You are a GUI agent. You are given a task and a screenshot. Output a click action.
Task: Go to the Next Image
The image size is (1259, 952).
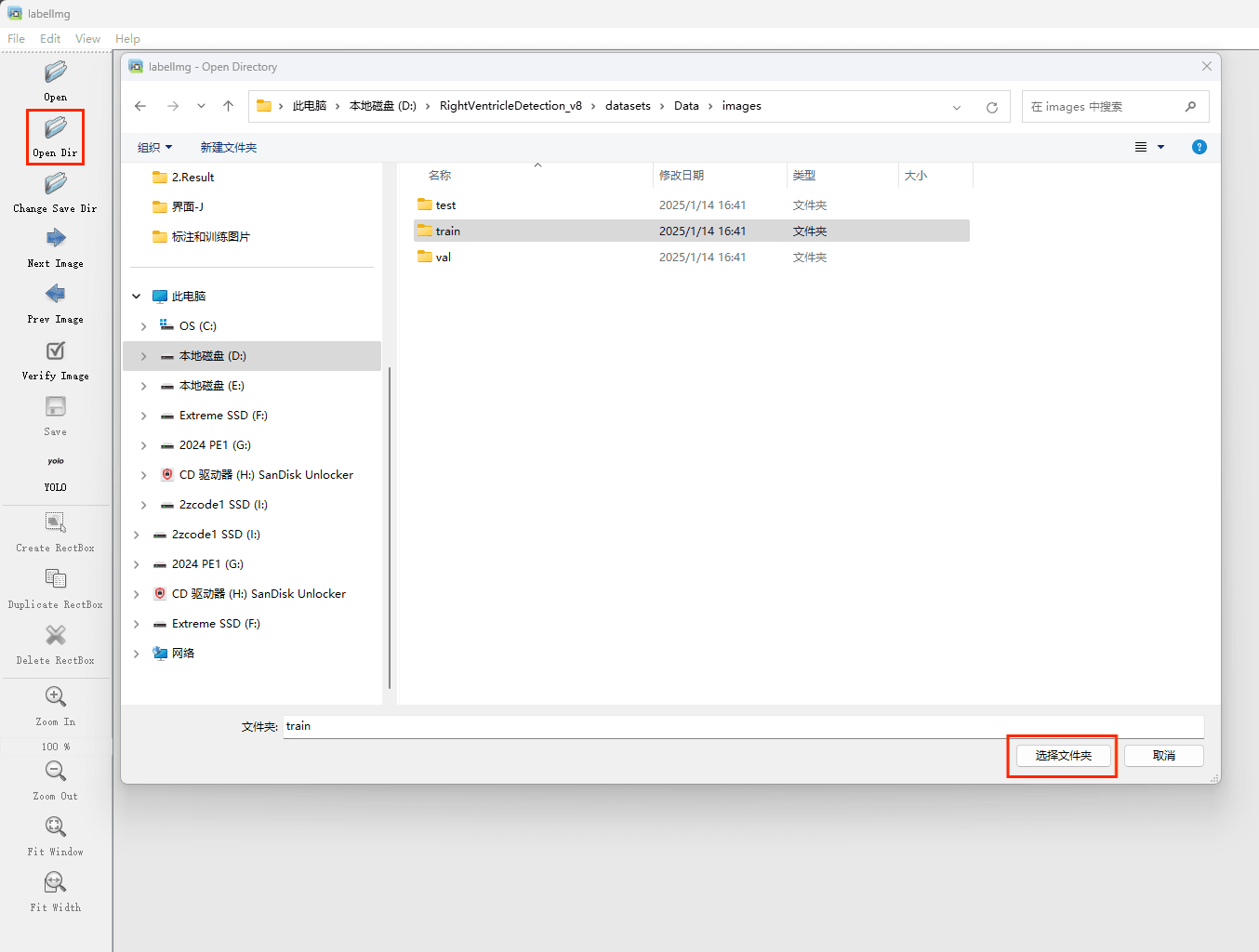(x=56, y=239)
